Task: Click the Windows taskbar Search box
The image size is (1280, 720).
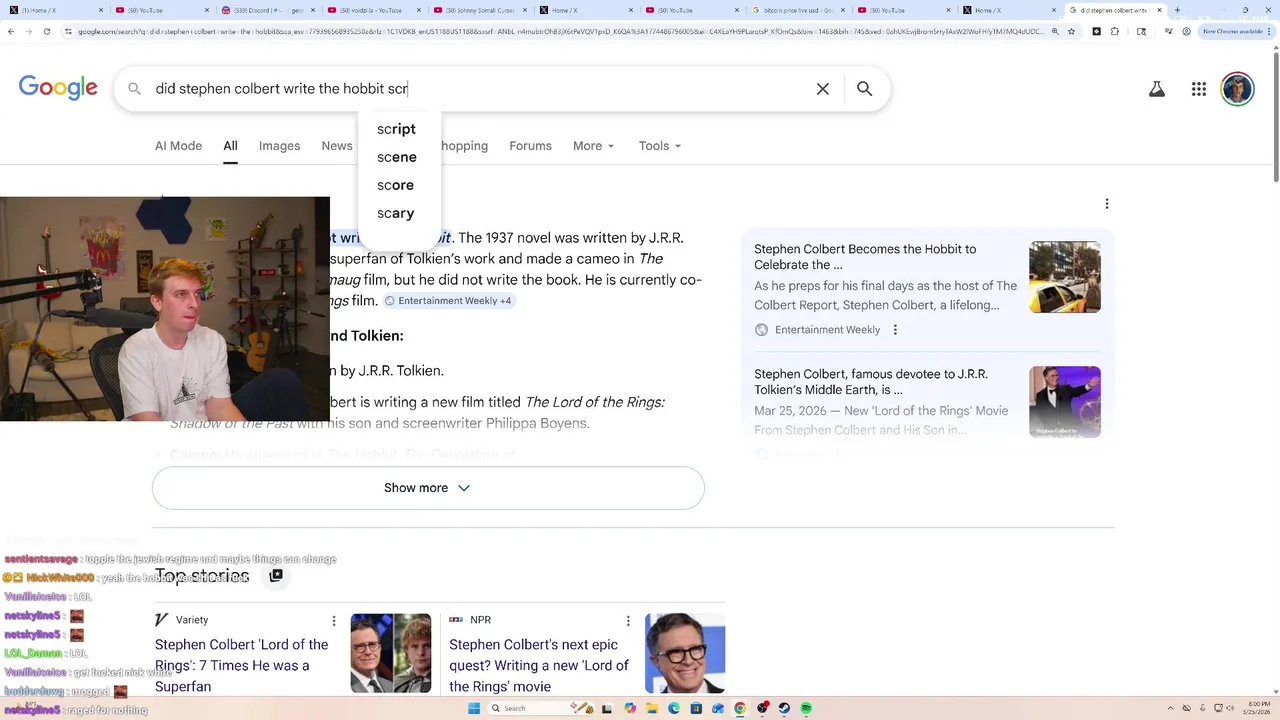Action: coord(540,708)
